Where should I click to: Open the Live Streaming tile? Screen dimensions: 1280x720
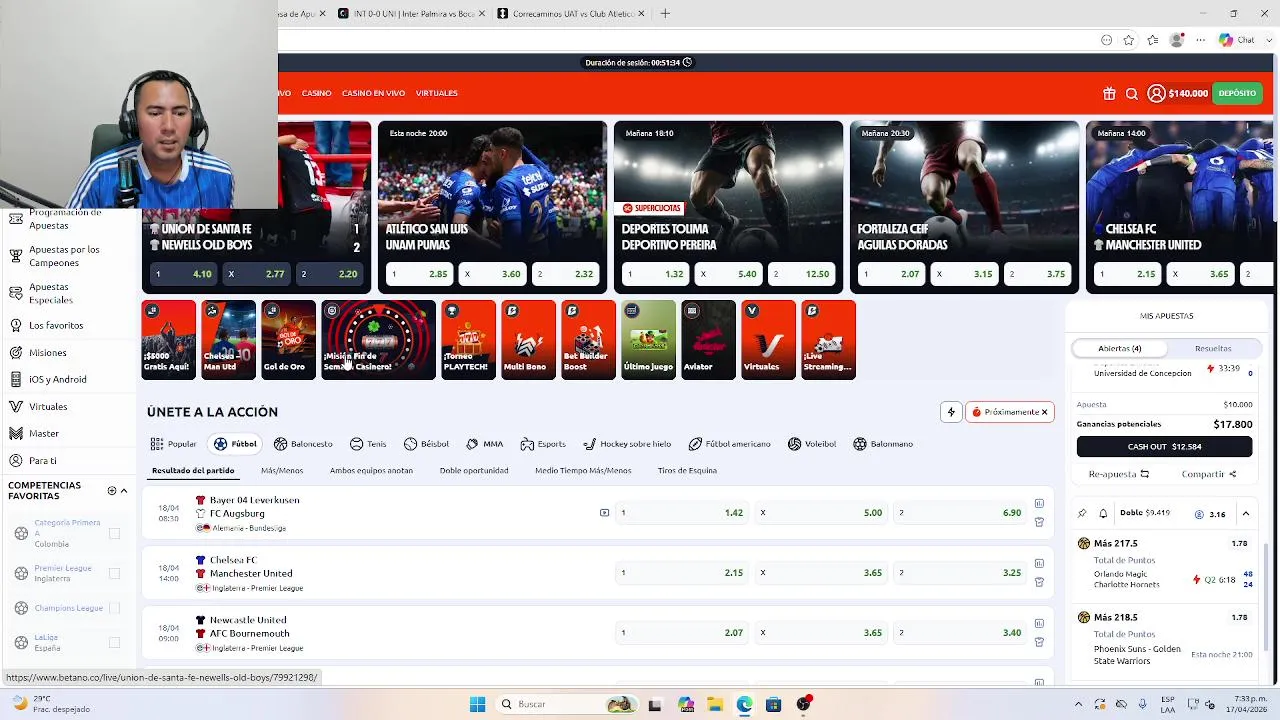pos(828,339)
